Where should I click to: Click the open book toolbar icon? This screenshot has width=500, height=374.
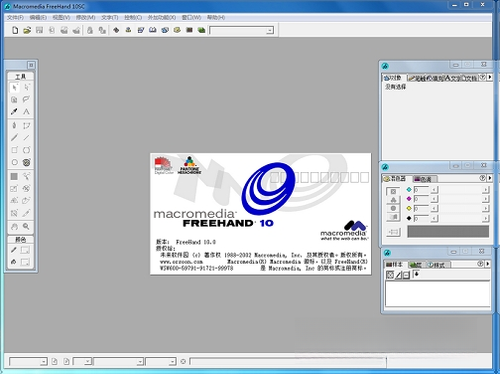[x=153, y=30]
